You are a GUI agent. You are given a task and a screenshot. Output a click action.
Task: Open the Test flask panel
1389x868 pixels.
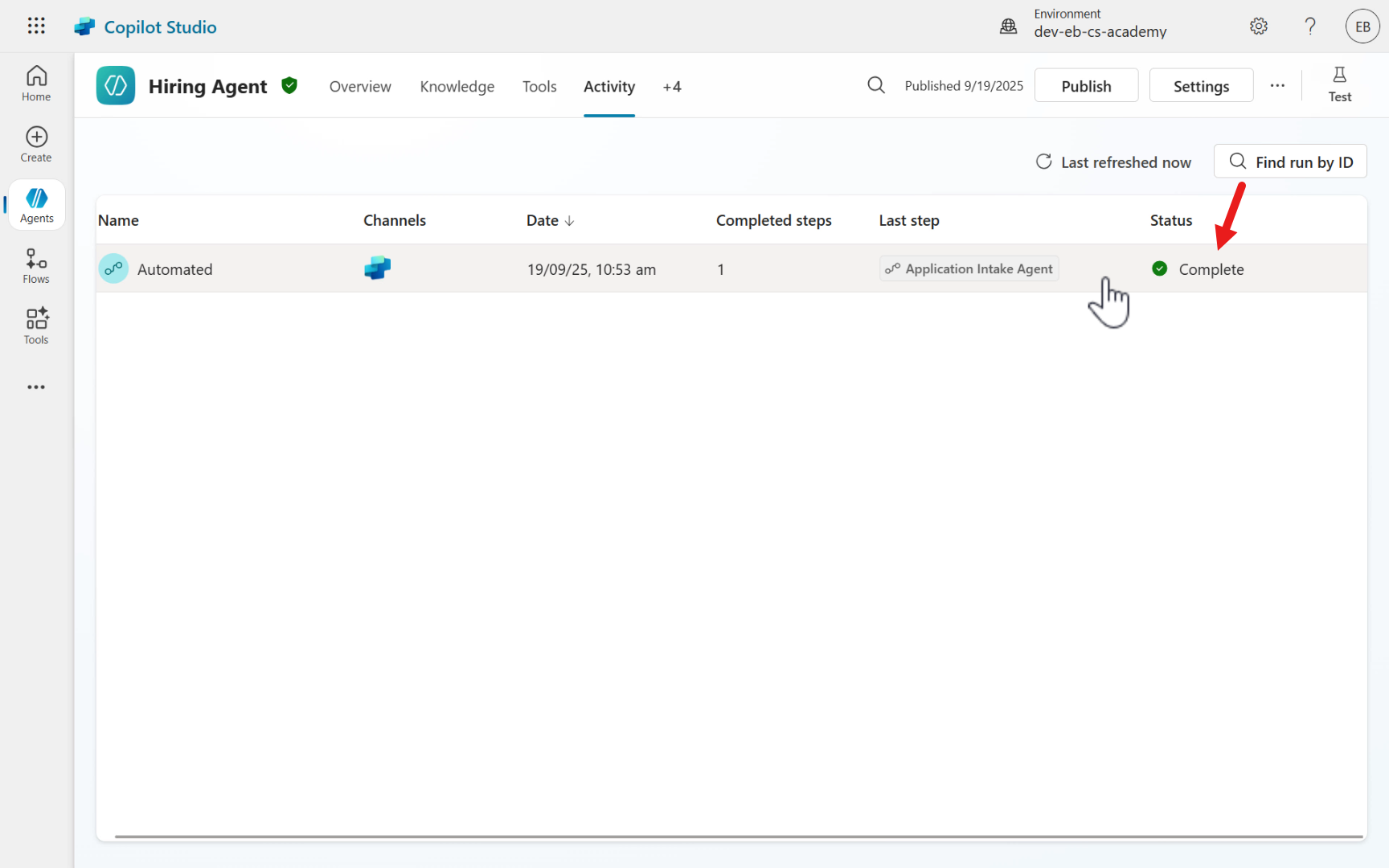(1339, 84)
